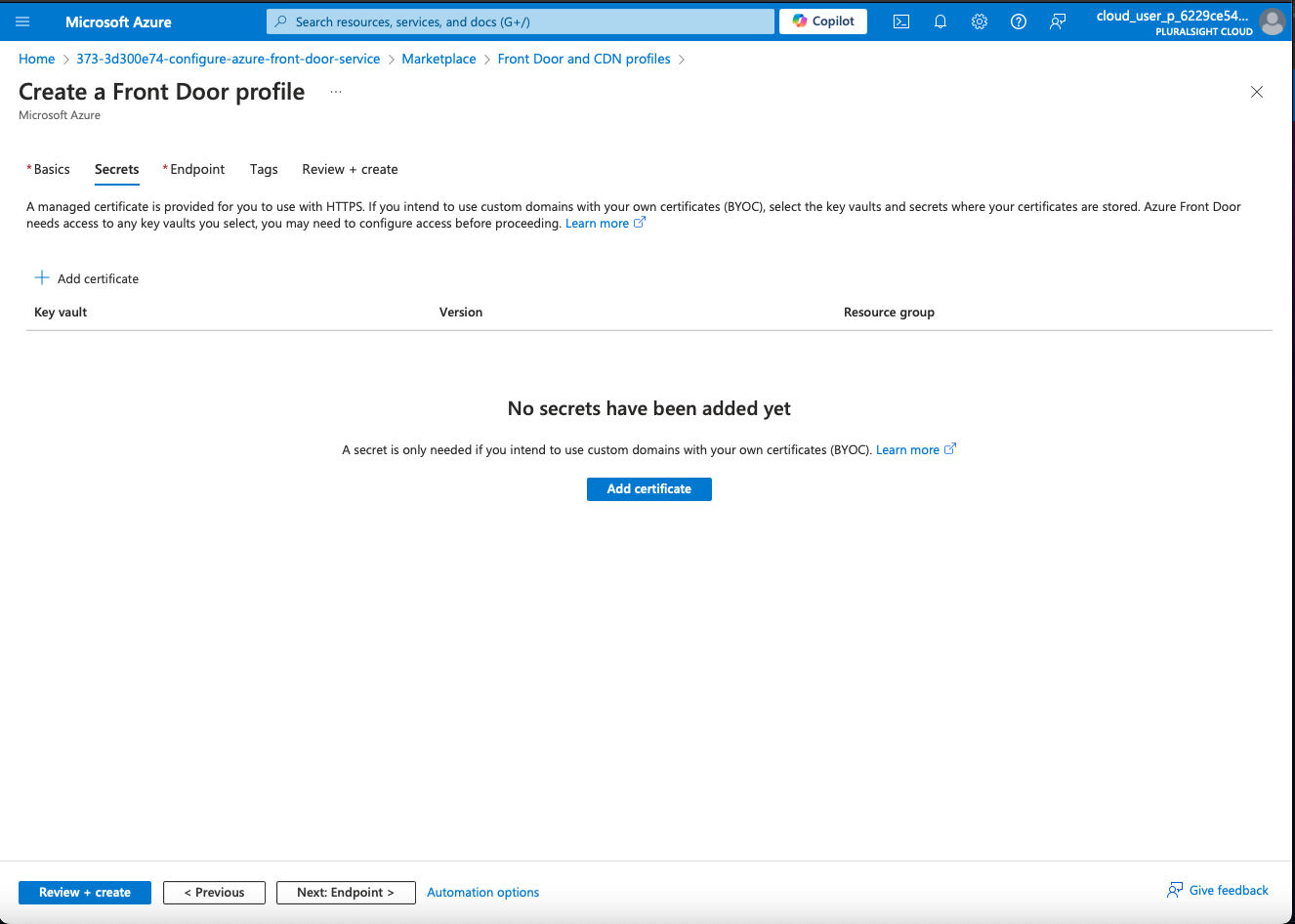Click Version column header
The image size is (1295, 924).
pos(461,313)
